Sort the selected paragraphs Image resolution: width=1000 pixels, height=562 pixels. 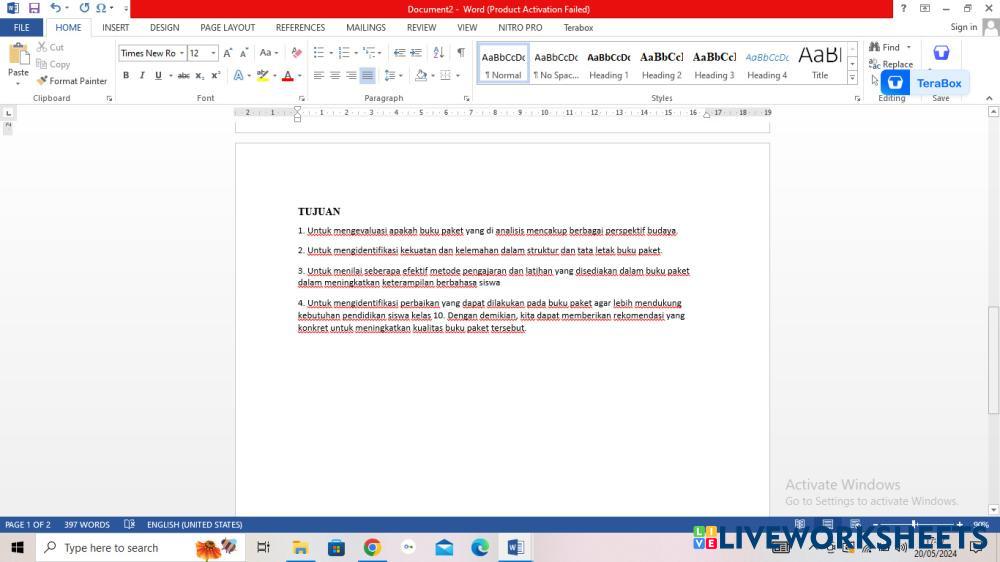point(438,53)
